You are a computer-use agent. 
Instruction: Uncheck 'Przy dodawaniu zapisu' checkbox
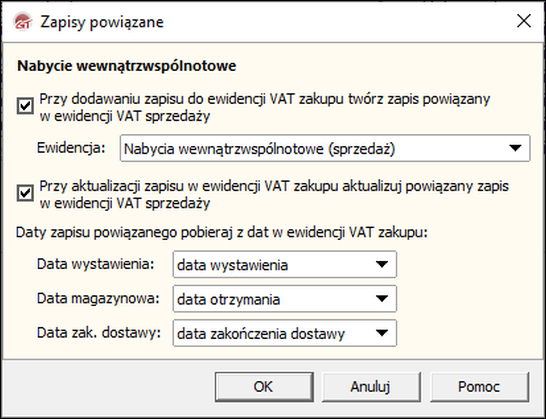click(x=25, y=106)
